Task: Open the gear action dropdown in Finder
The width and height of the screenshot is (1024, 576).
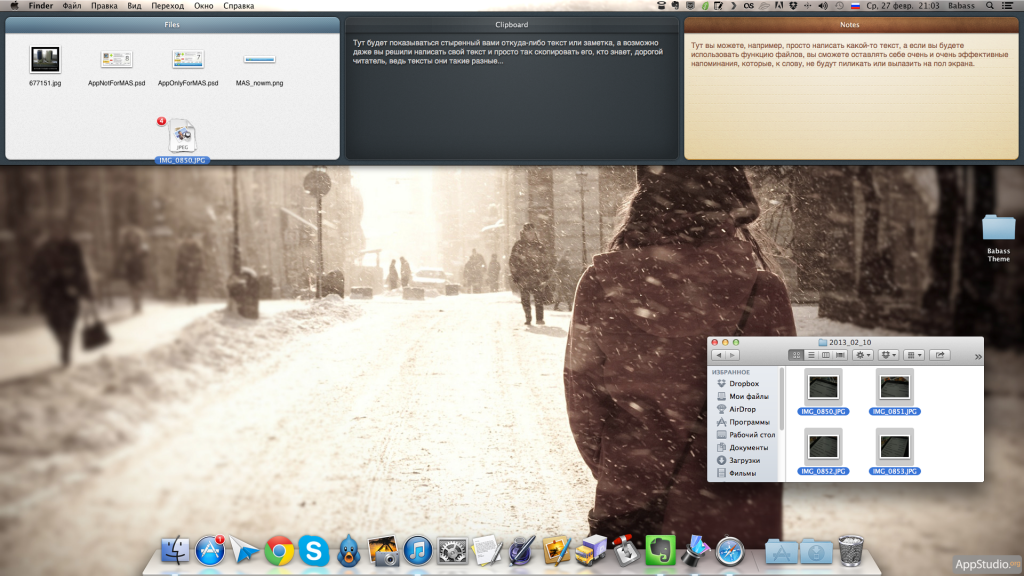Action: [x=862, y=355]
